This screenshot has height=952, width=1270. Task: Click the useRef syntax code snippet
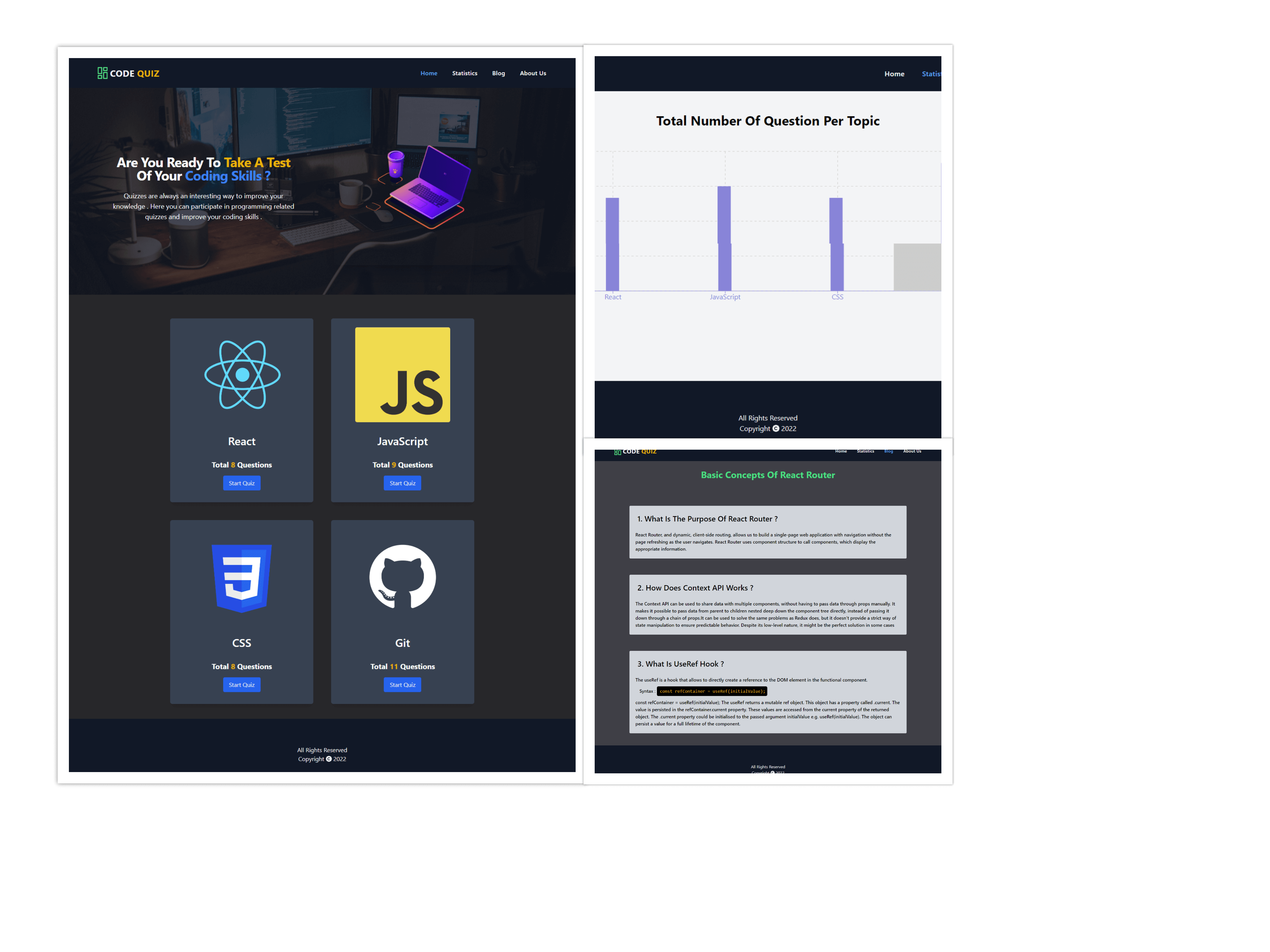tap(712, 691)
